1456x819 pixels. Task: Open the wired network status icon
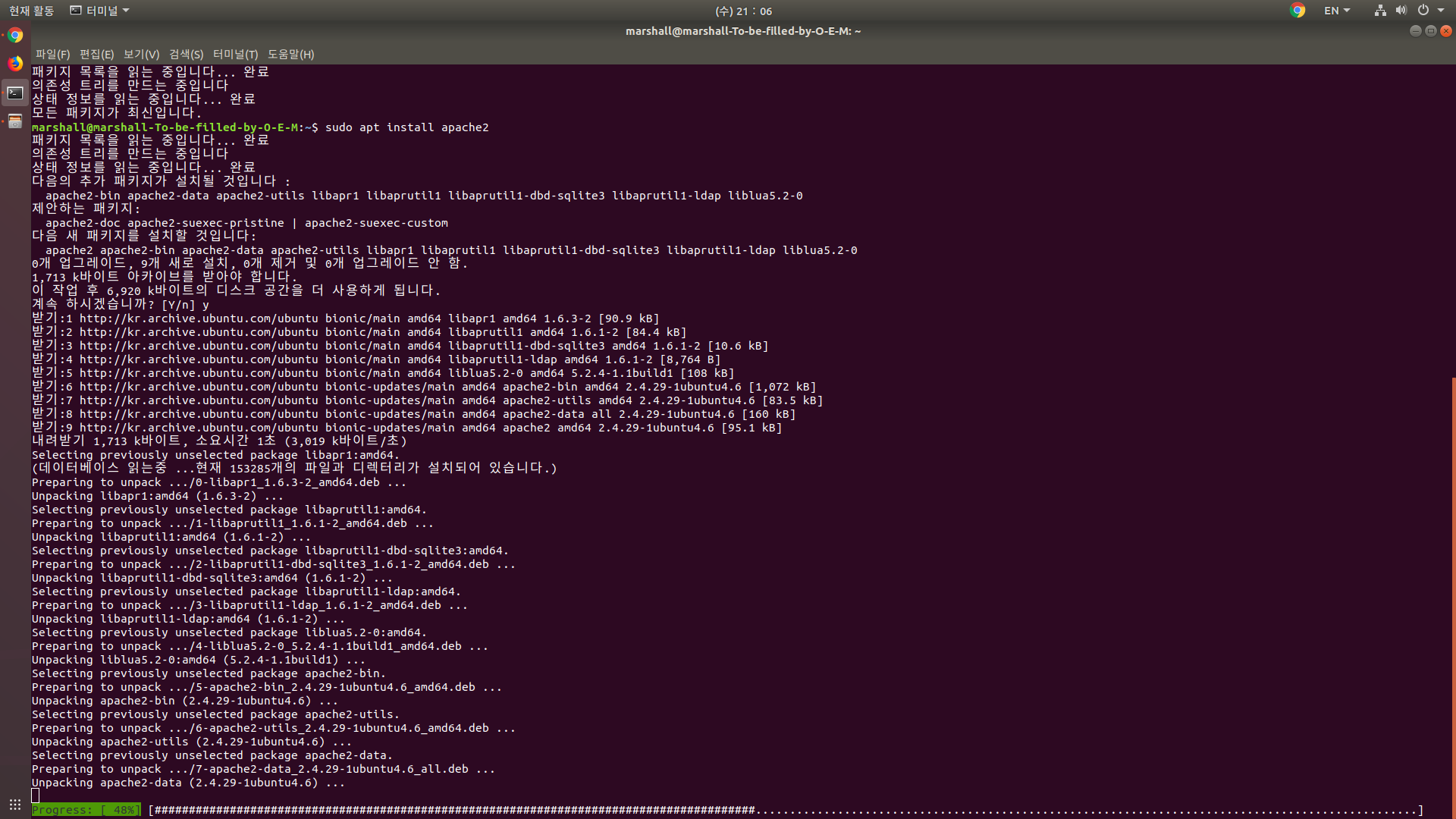point(1380,11)
